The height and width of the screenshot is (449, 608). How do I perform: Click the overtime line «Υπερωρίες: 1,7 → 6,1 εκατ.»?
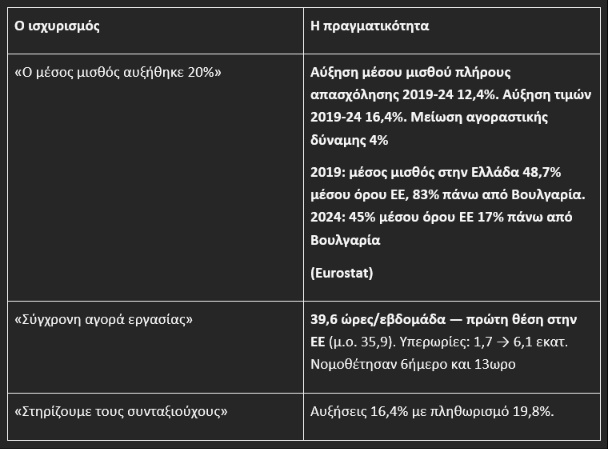(x=484, y=342)
